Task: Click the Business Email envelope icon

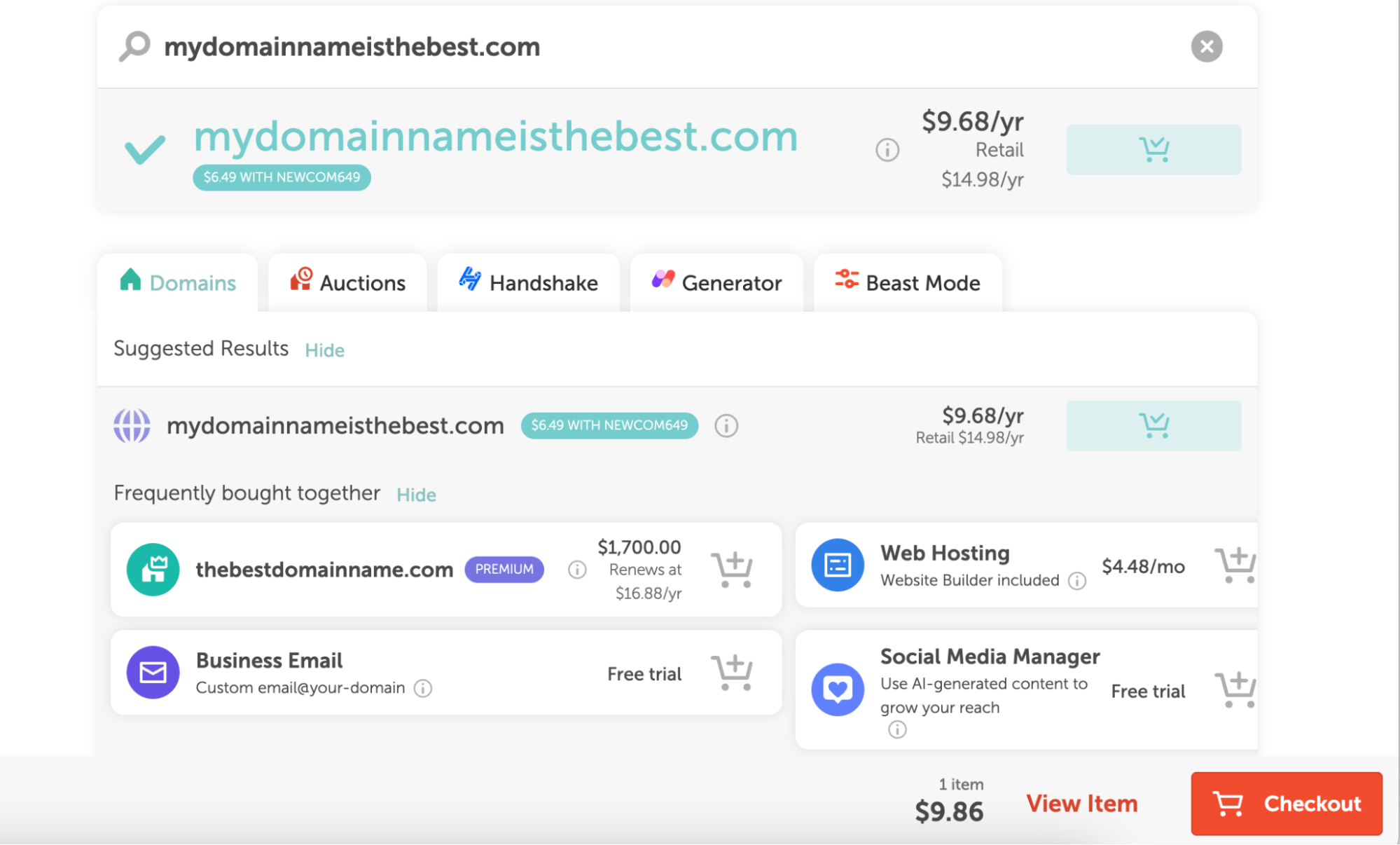Action: pyautogui.click(x=153, y=673)
